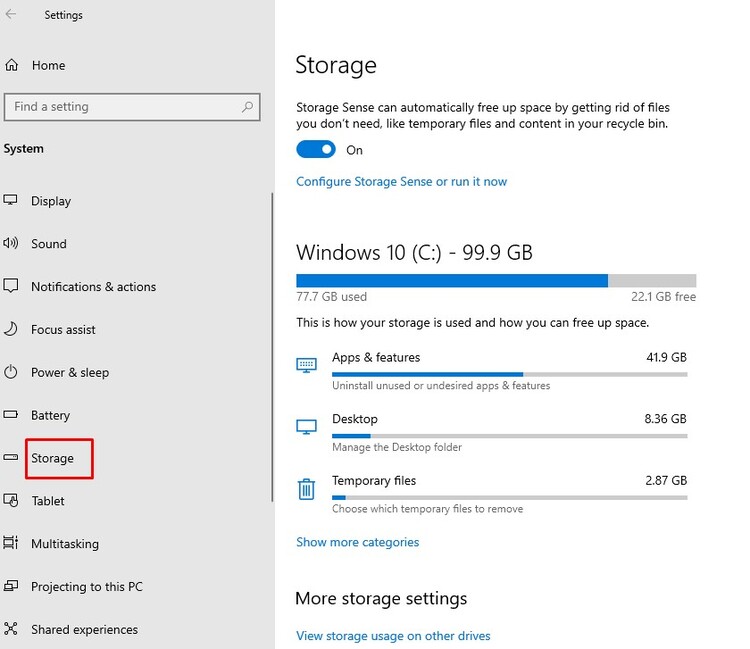This screenshot has height=649, width=750.
Task: Click the Temporary files trash icon
Action: click(x=307, y=489)
